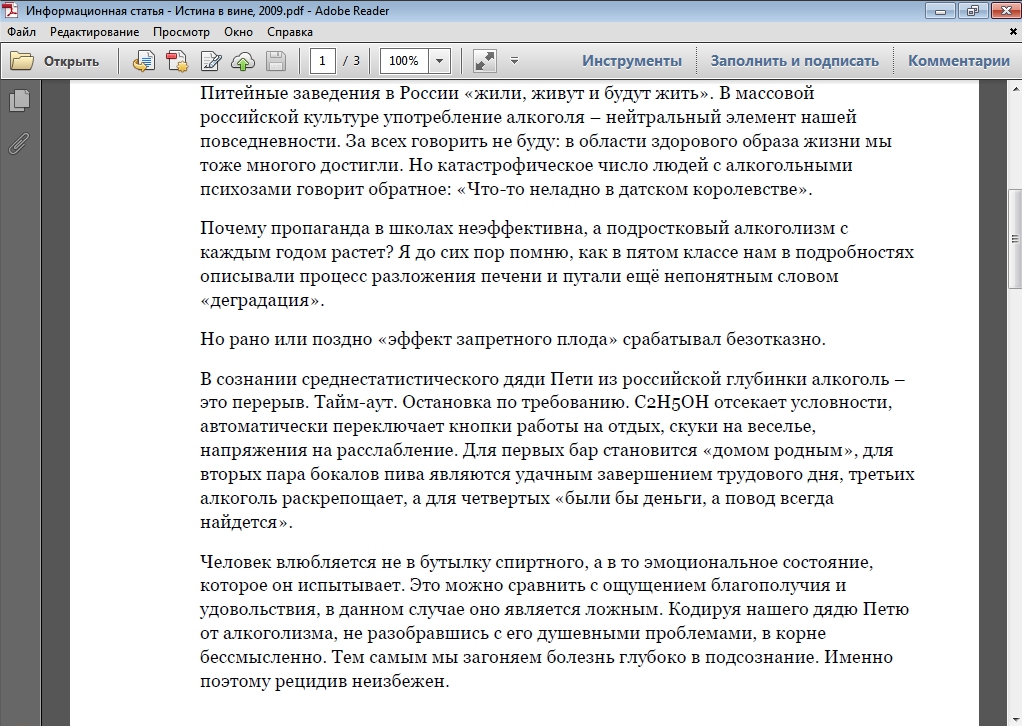Click the sign document pen icon

pyautogui.click(x=211, y=61)
